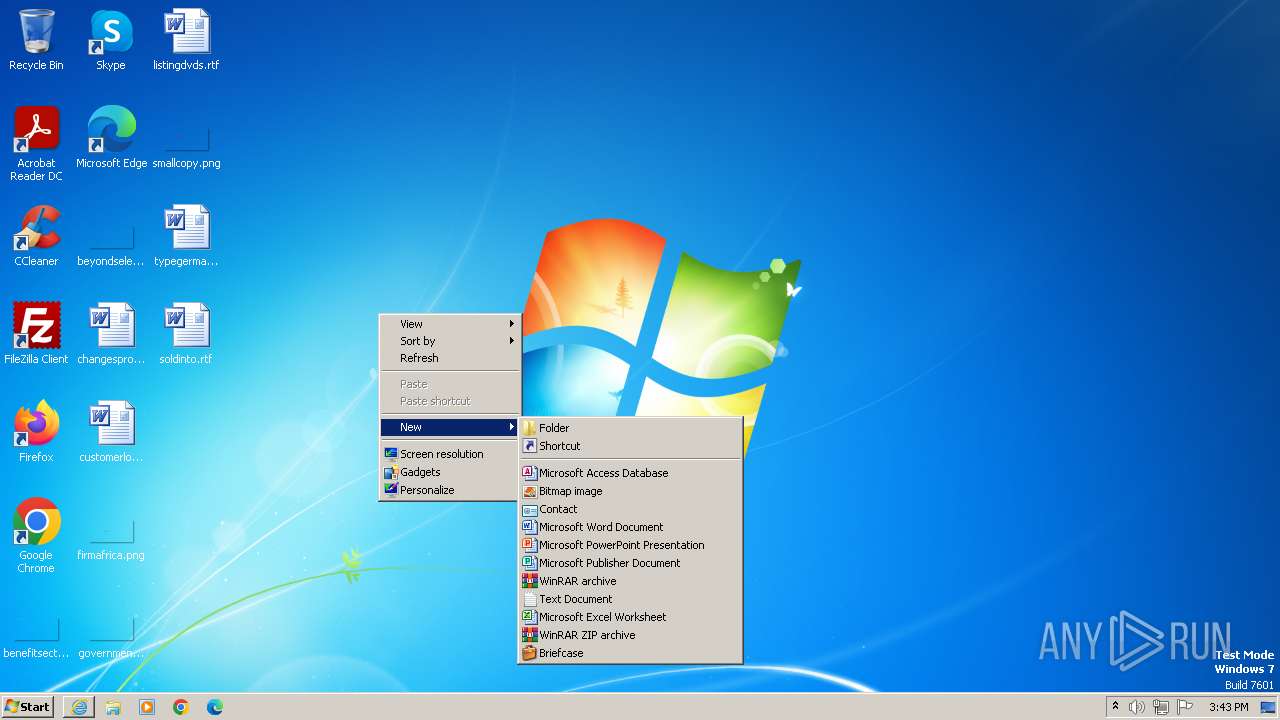Create new Microsoft Excel Worksheet
1280x720 pixels.
coord(630,617)
